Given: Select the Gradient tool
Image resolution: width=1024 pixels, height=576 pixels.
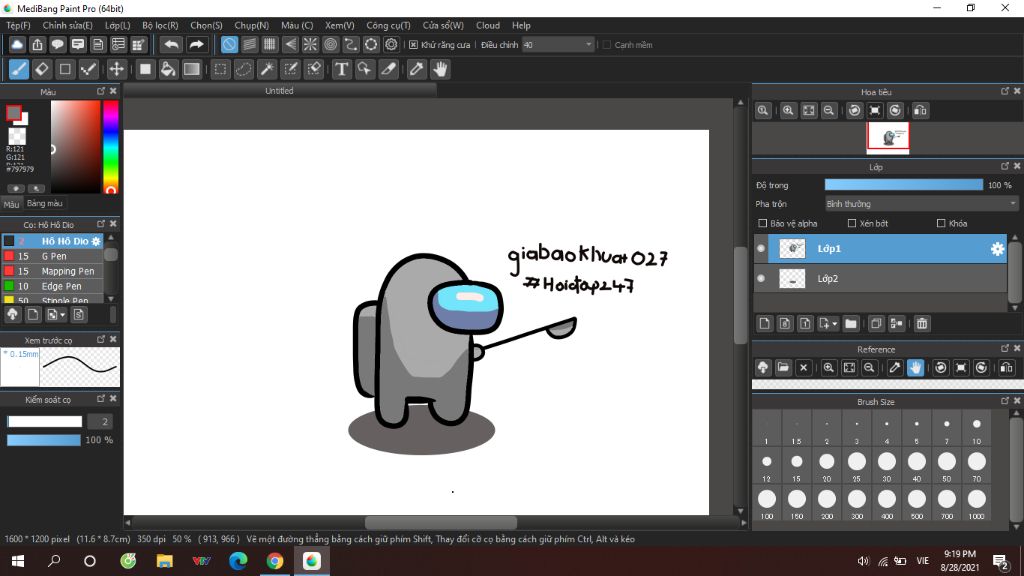Looking at the screenshot, I should (x=191, y=69).
